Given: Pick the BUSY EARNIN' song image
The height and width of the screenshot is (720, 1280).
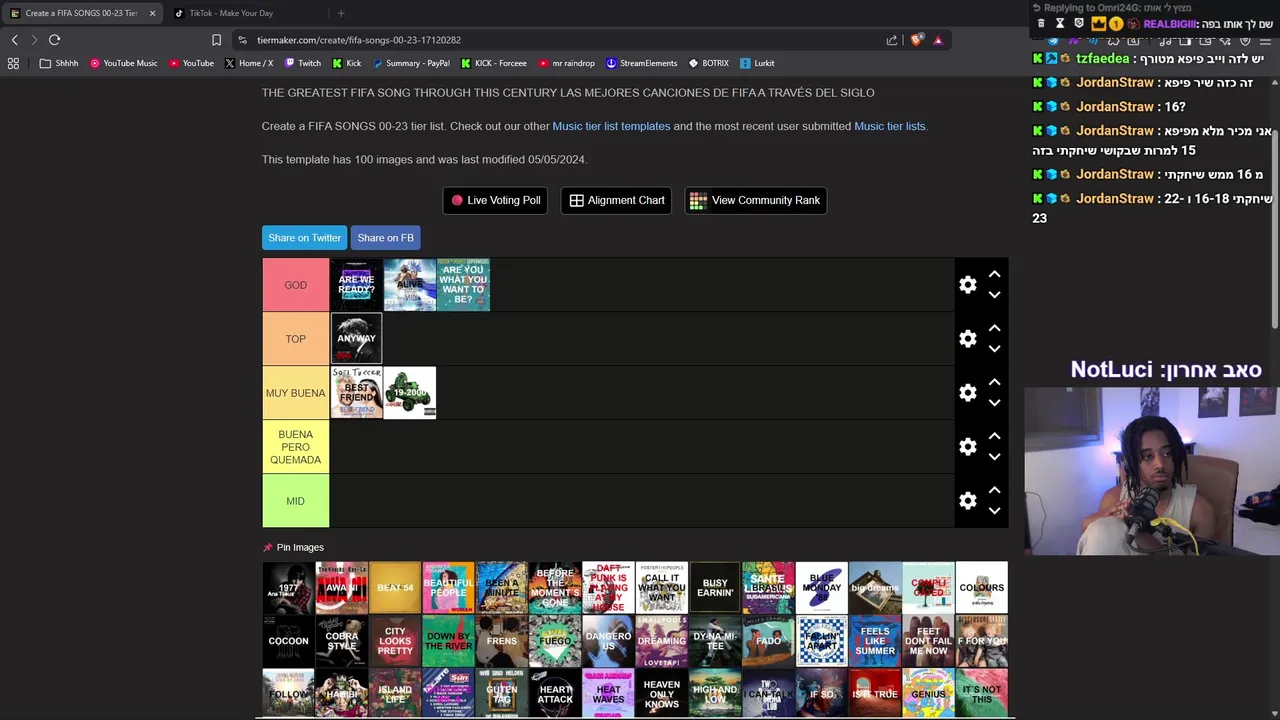Looking at the screenshot, I should pos(715,587).
